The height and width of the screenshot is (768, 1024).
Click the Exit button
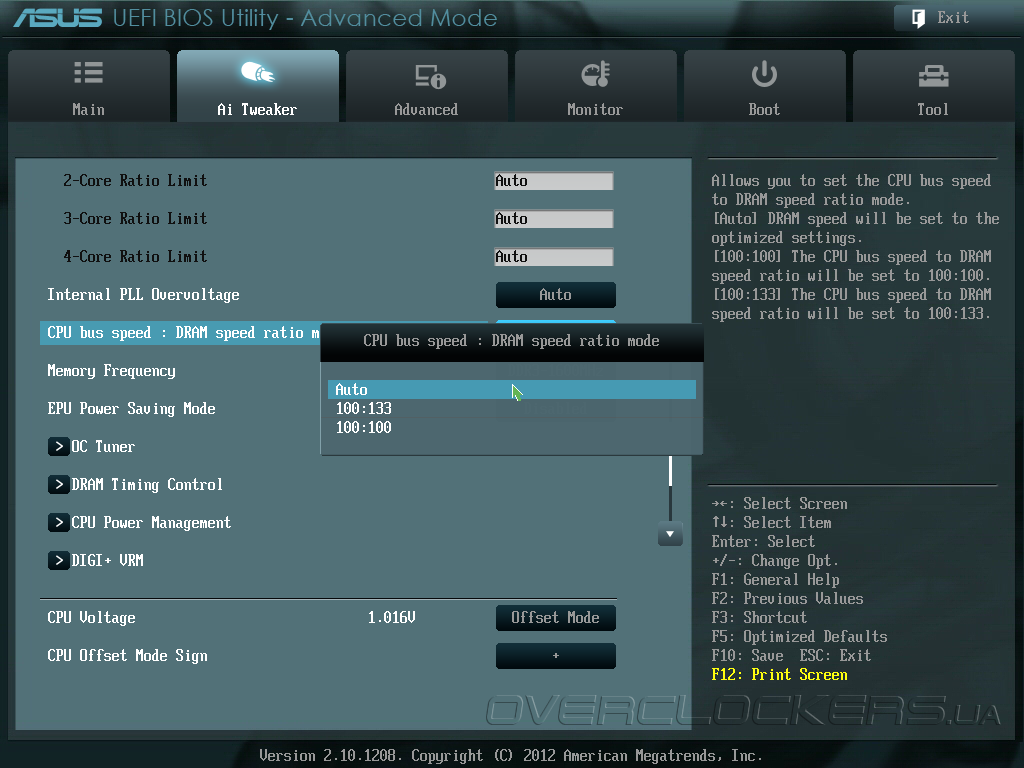click(x=953, y=18)
